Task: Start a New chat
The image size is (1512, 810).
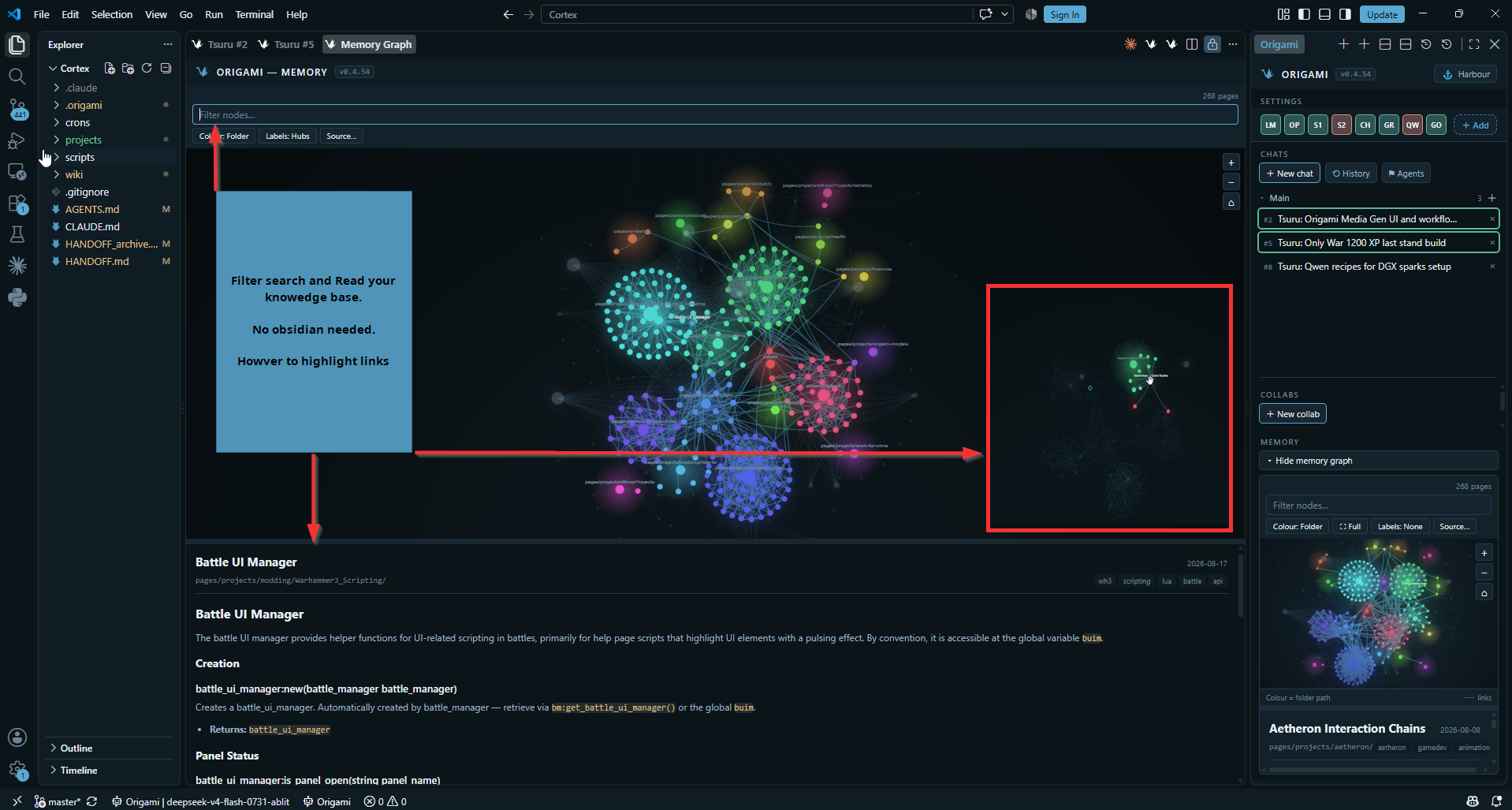Action: click(1290, 174)
